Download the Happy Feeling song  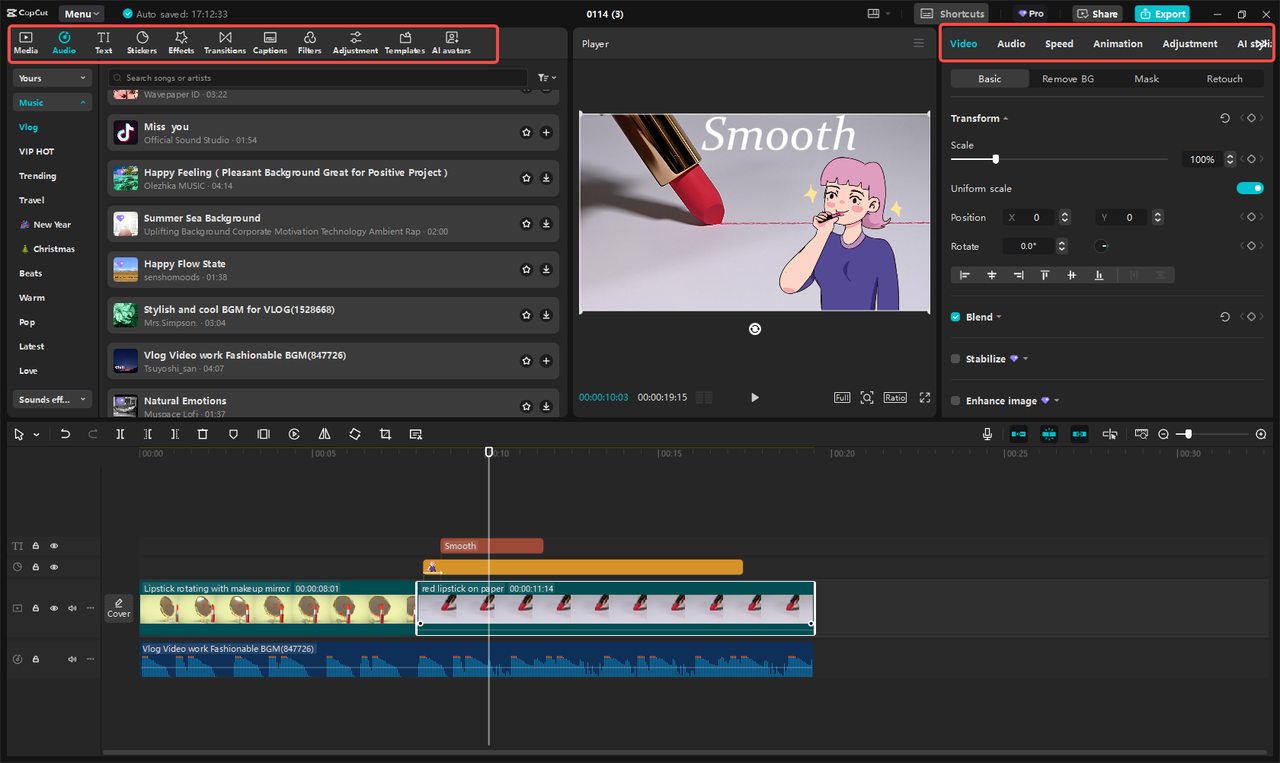click(x=546, y=178)
